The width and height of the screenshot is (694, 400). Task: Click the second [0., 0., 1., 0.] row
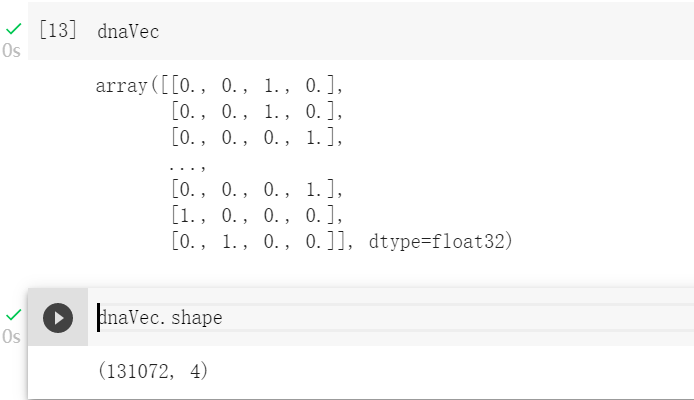257,111
